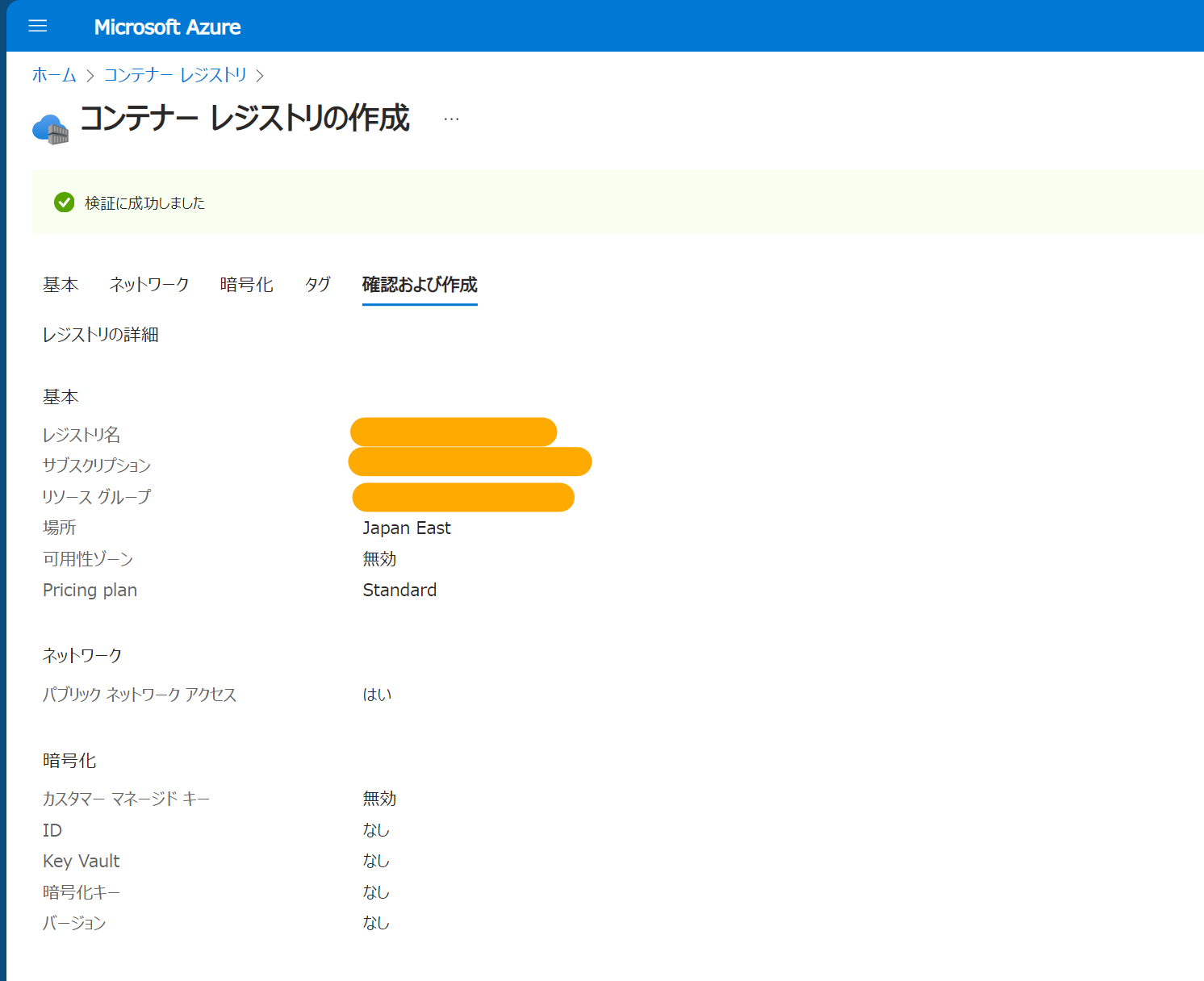The width and height of the screenshot is (1204, 981).
Task: Select the 確認および作成 tab
Action: pos(419,286)
